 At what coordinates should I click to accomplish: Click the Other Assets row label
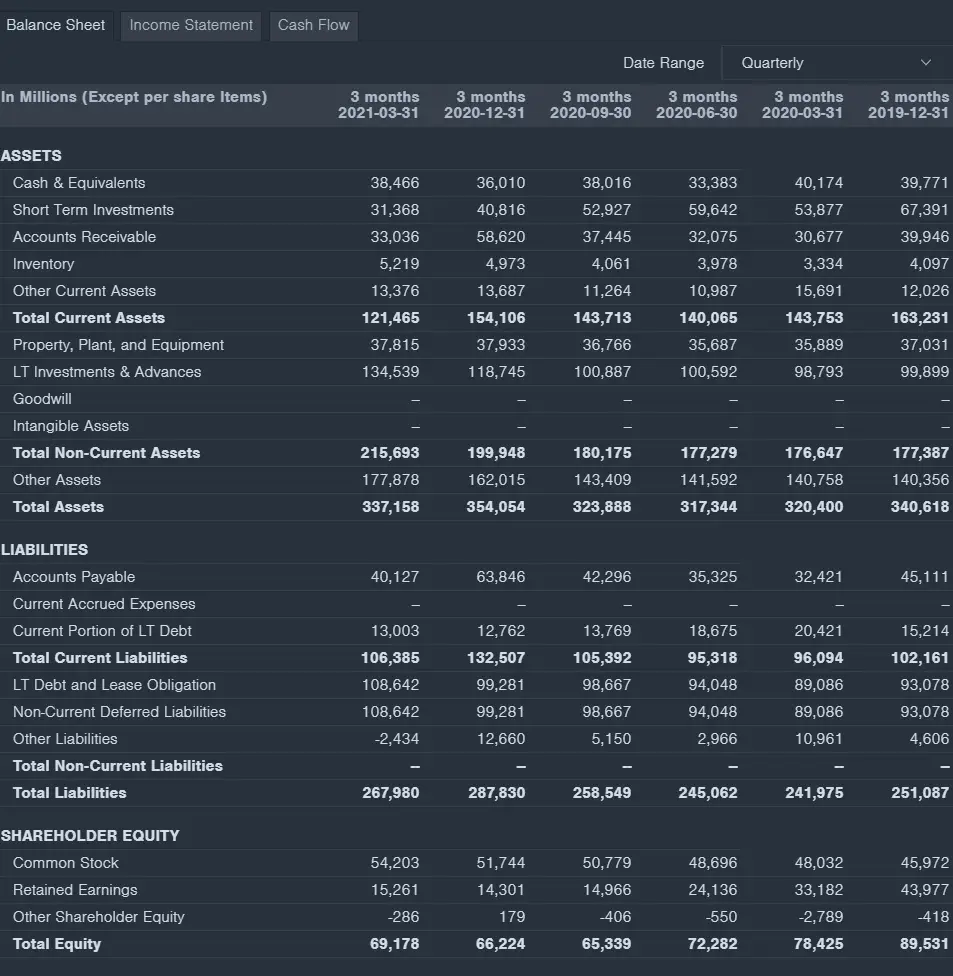(x=57, y=480)
